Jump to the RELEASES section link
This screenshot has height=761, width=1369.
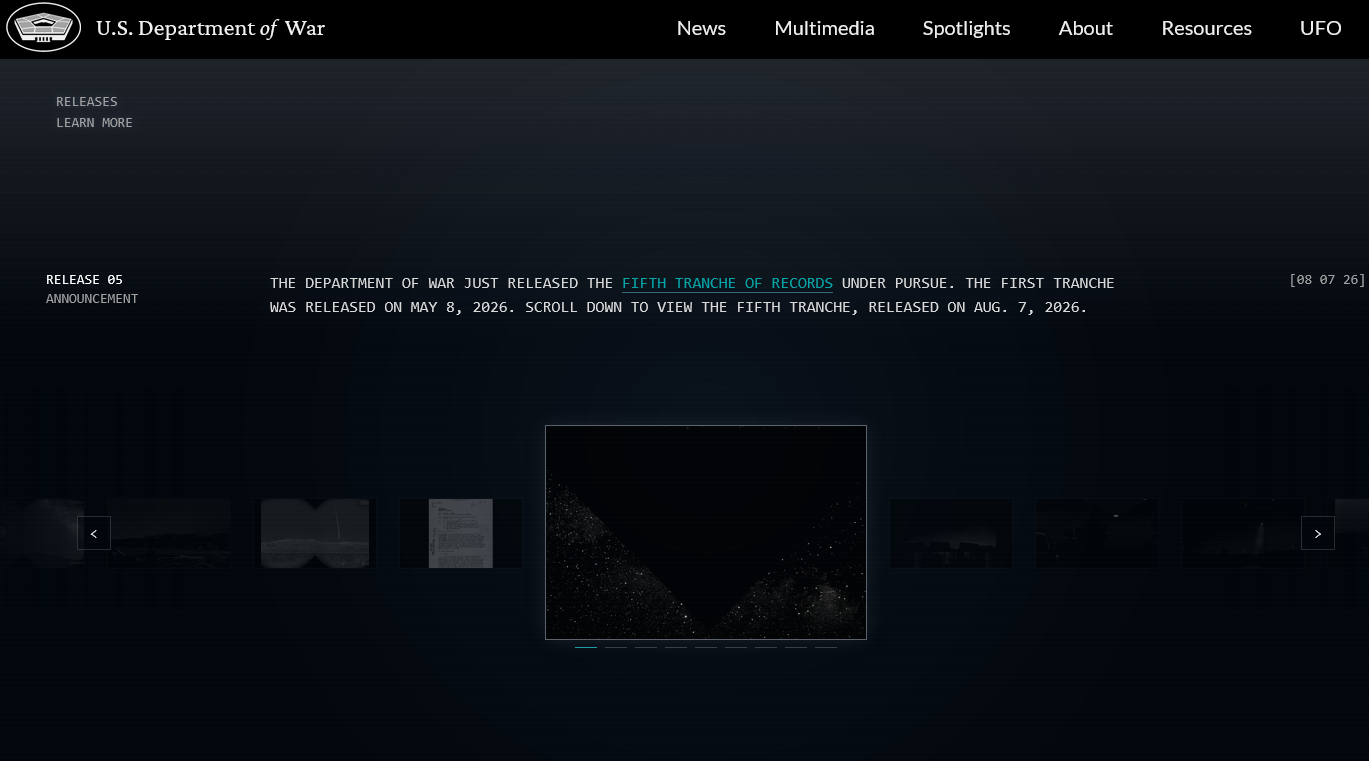(87, 101)
